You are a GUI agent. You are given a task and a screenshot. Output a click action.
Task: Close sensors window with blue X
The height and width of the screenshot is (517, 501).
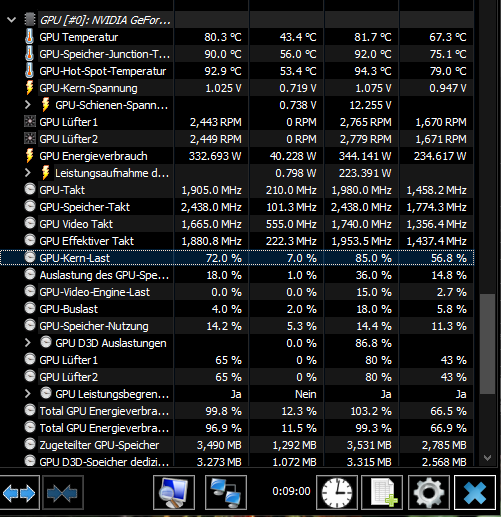point(475,492)
